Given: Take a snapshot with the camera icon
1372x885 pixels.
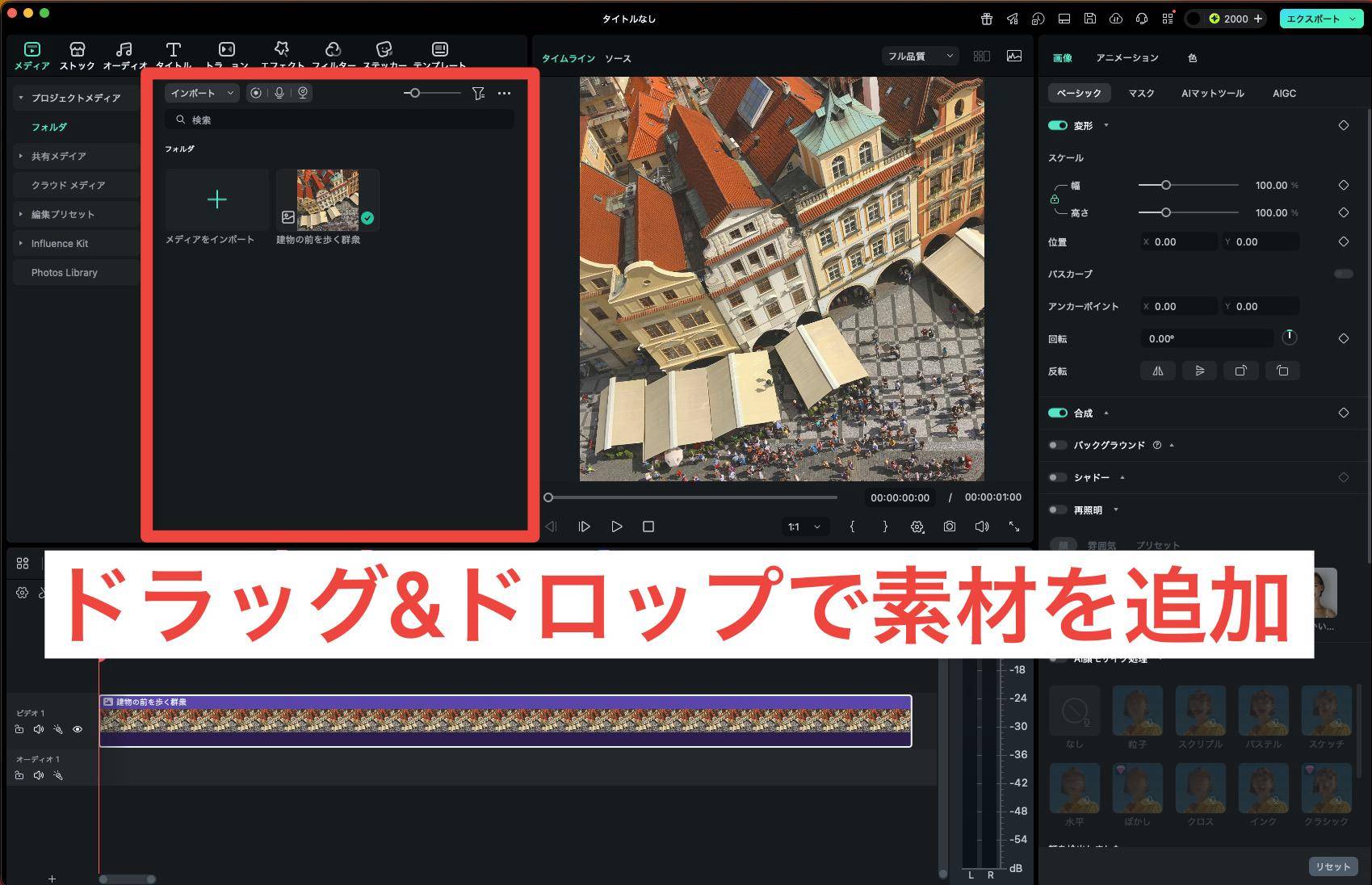Looking at the screenshot, I should pyautogui.click(x=950, y=526).
